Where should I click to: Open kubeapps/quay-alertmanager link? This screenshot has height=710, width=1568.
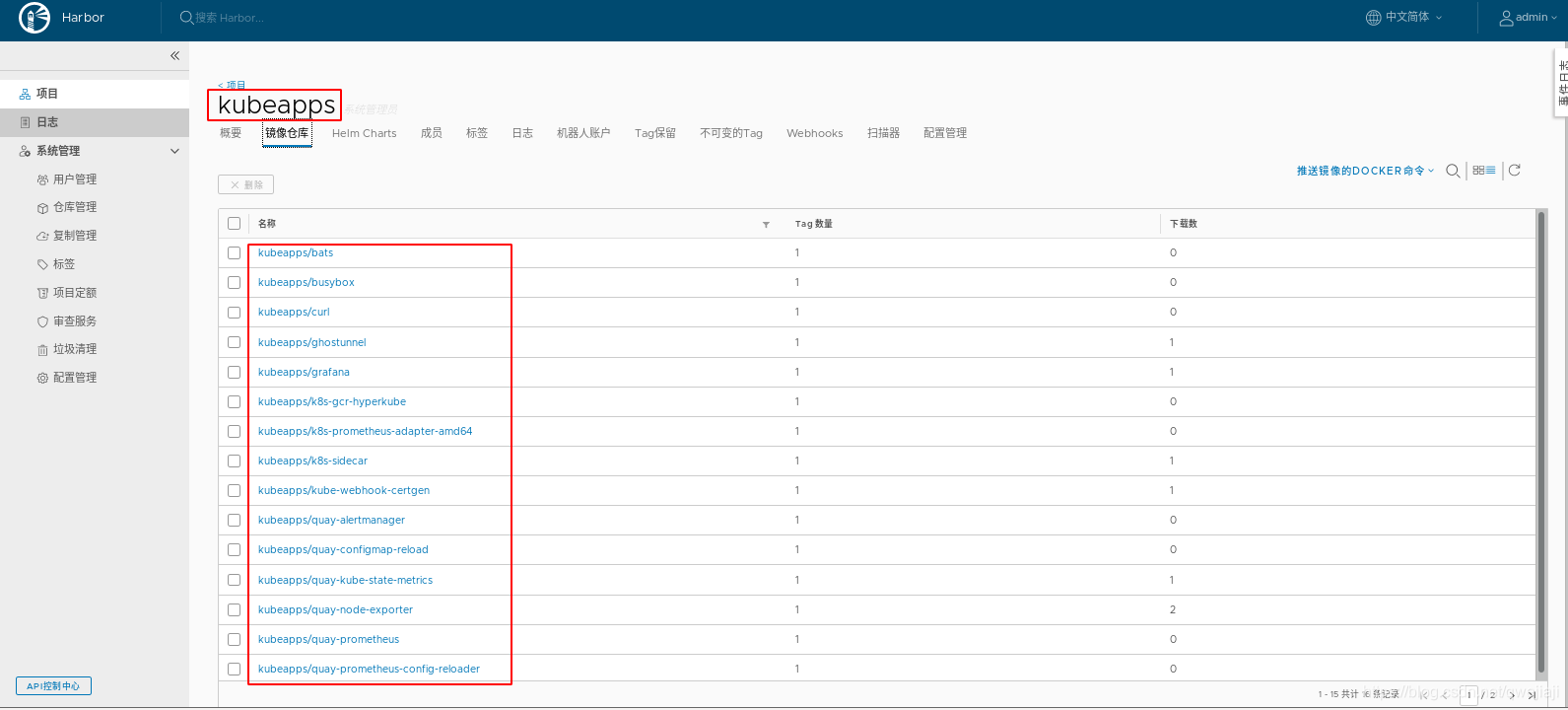(332, 520)
